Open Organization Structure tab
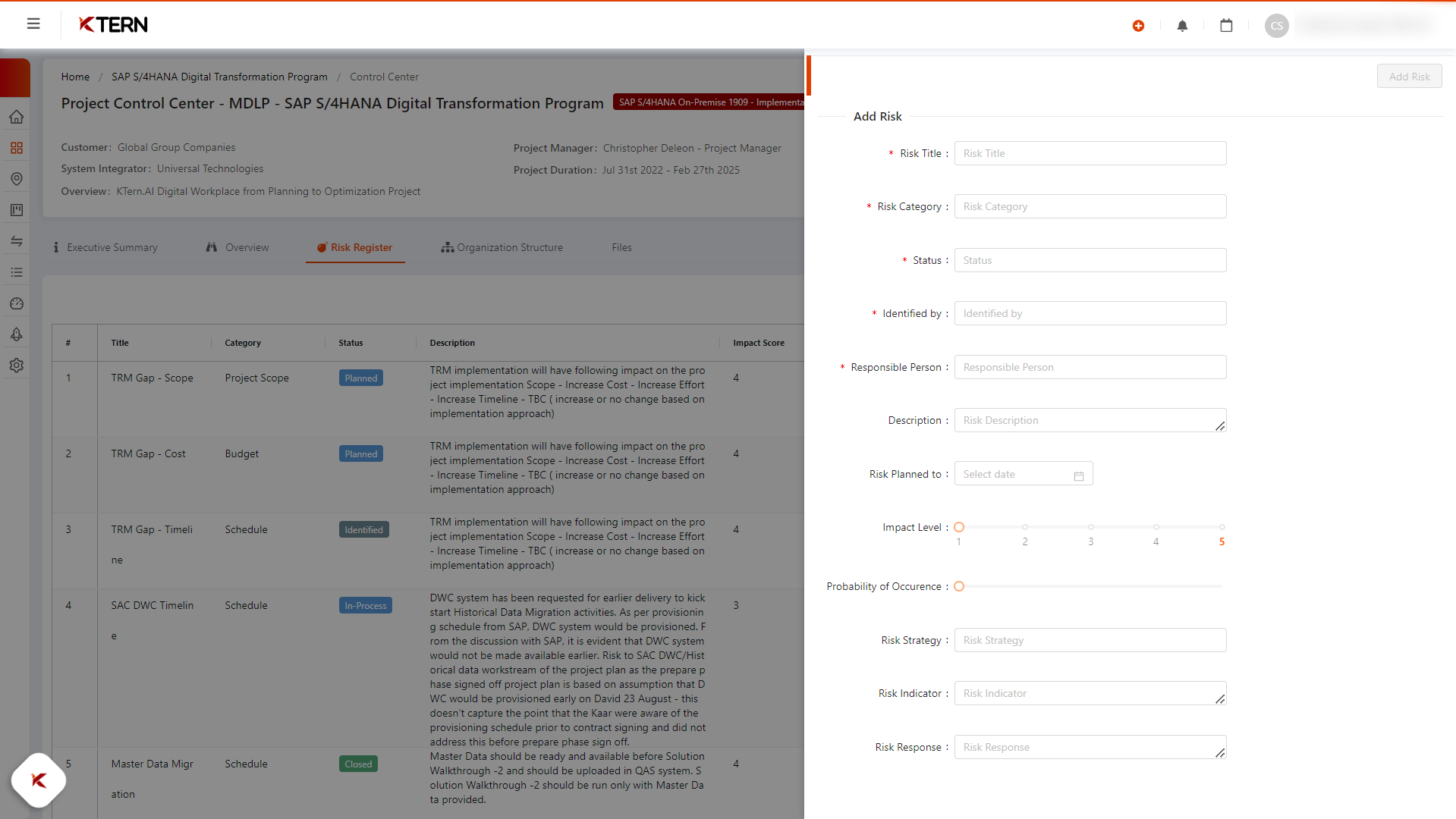1456x819 pixels. point(502,247)
